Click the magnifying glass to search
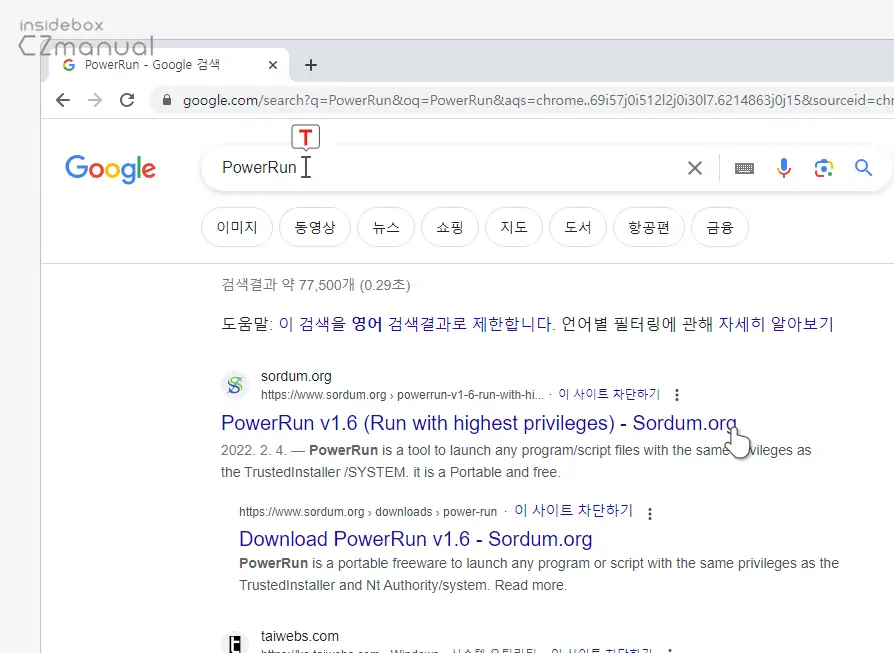Screen dimensions: 894x653 click(863, 168)
